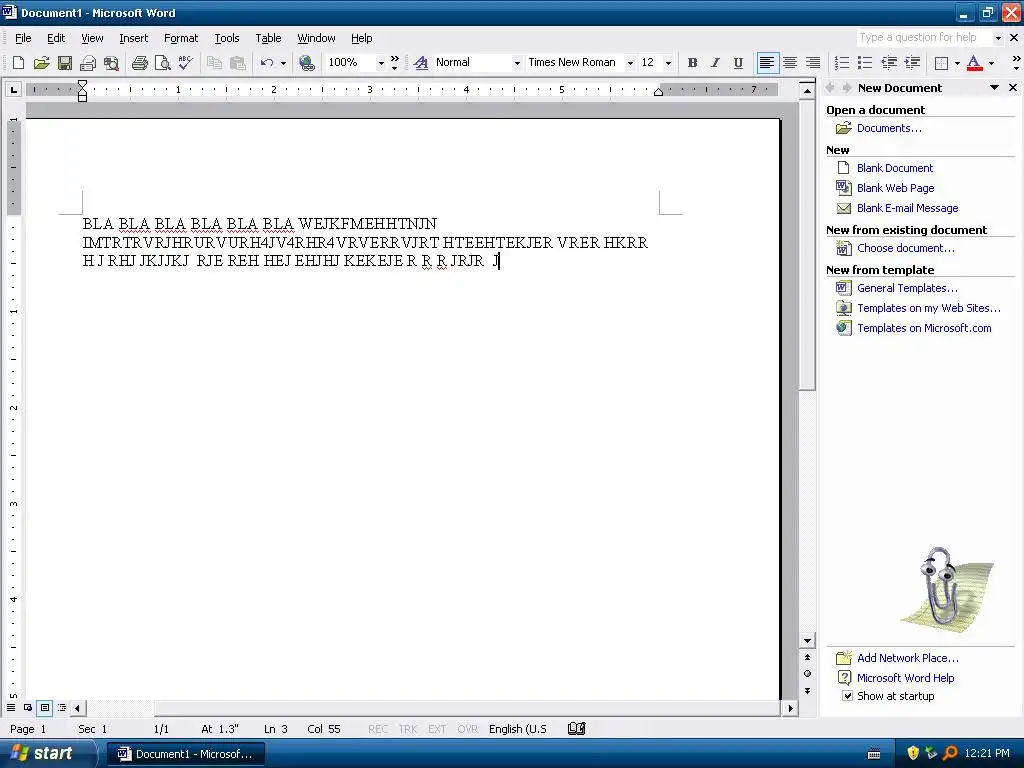Click the ruler tab selector L icon
1024x768 pixels.
click(x=13, y=89)
